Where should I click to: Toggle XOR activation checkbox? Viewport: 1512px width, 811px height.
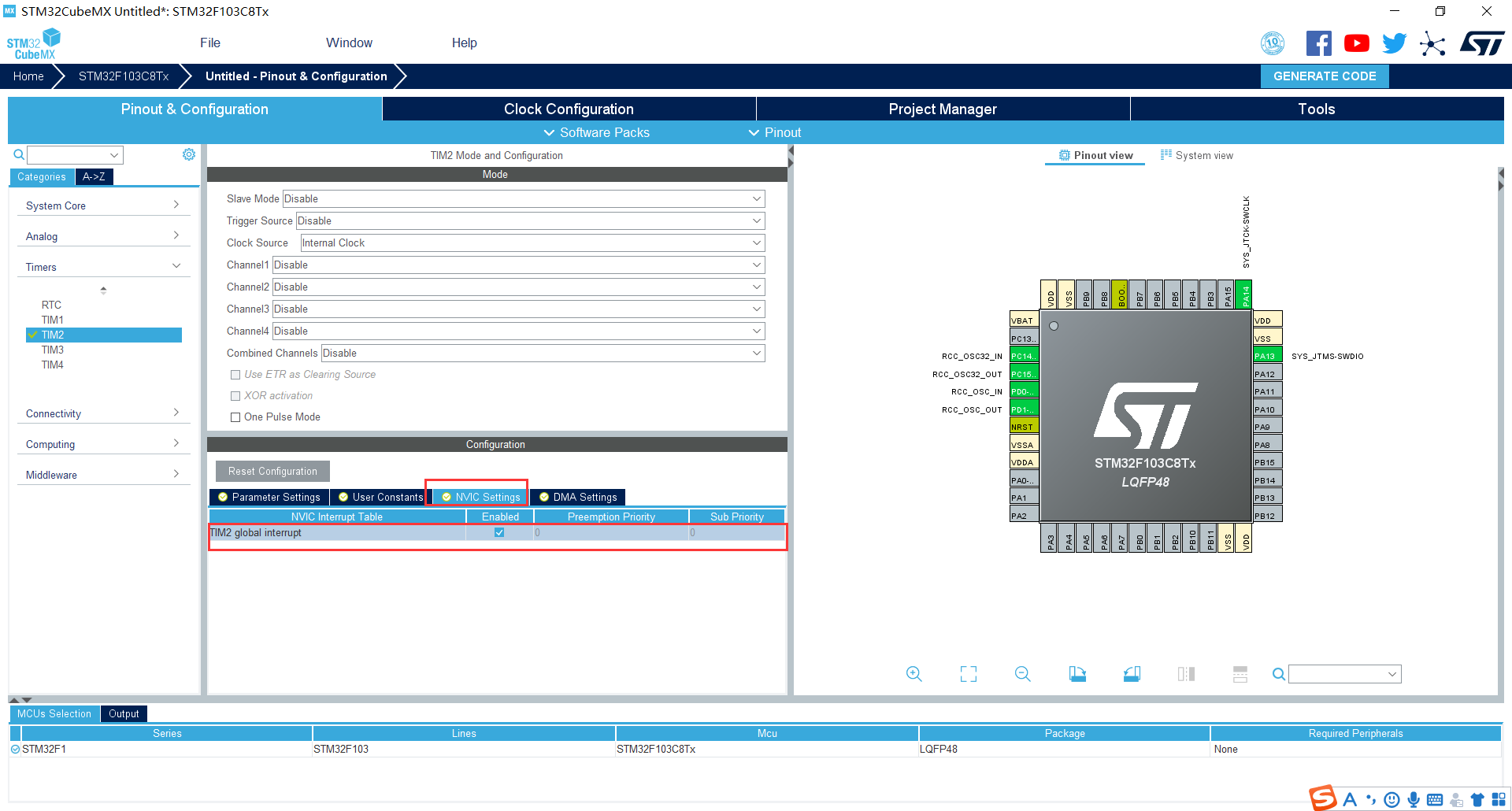(235, 396)
